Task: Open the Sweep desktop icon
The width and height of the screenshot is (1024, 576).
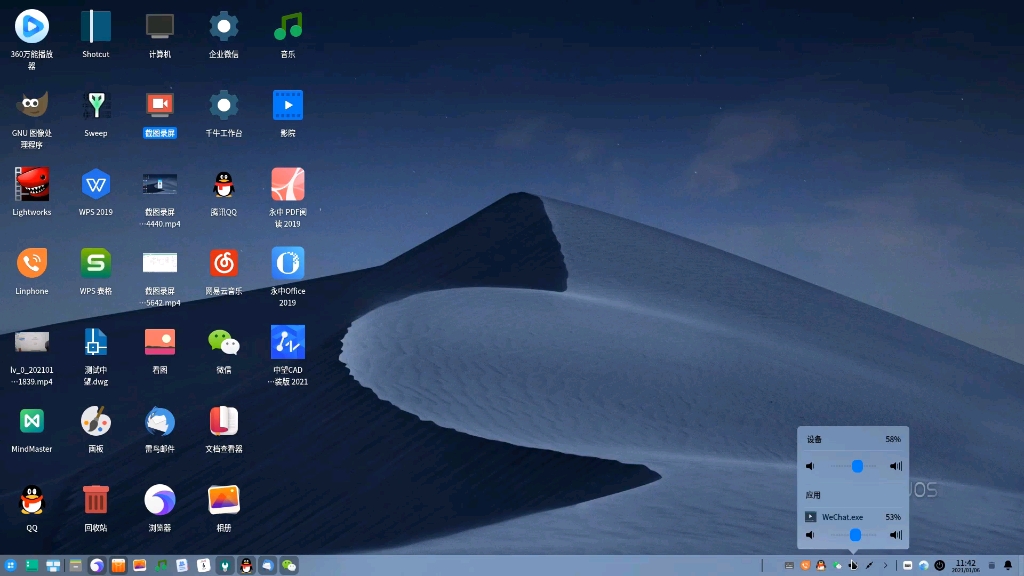Action: click(x=96, y=105)
